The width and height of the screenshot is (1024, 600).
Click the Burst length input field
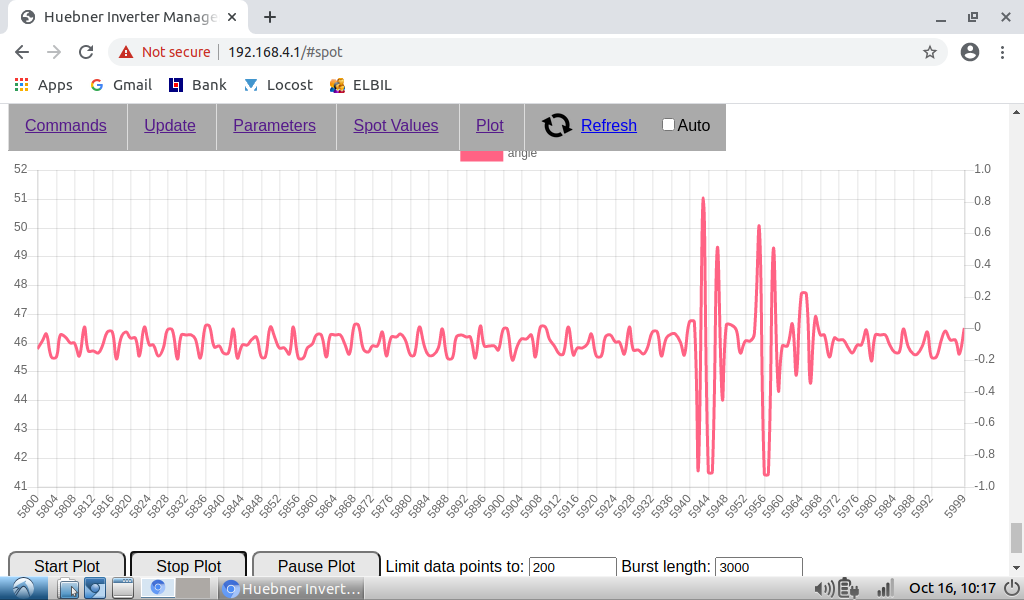[758, 567]
